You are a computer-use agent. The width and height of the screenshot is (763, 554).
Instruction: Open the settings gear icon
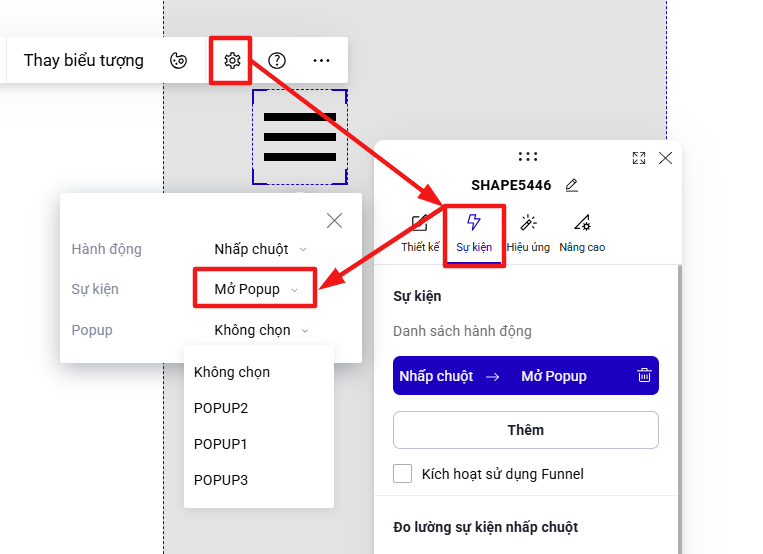[x=232, y=61]
